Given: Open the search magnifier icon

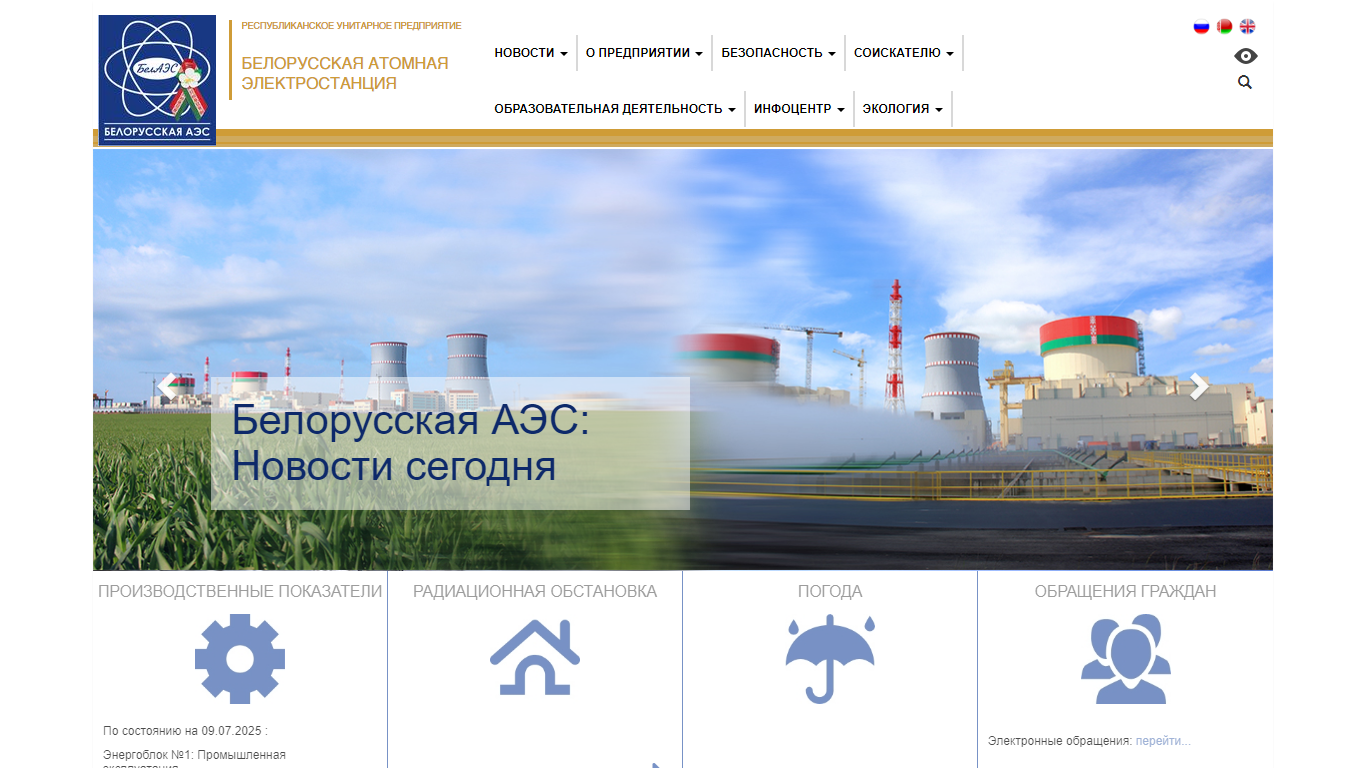Looking at the screenshot, I should tap(1245, 83).
